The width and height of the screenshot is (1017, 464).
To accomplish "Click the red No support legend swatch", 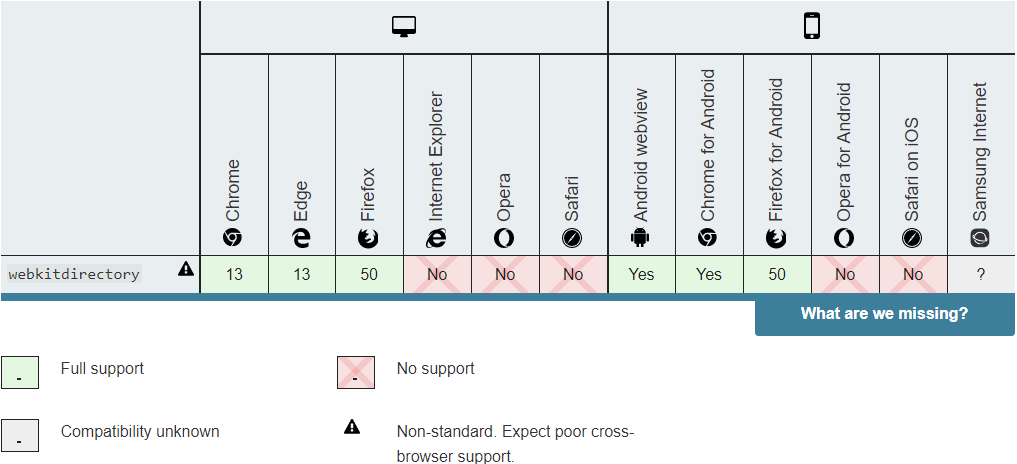I will [x=356, y=372].
